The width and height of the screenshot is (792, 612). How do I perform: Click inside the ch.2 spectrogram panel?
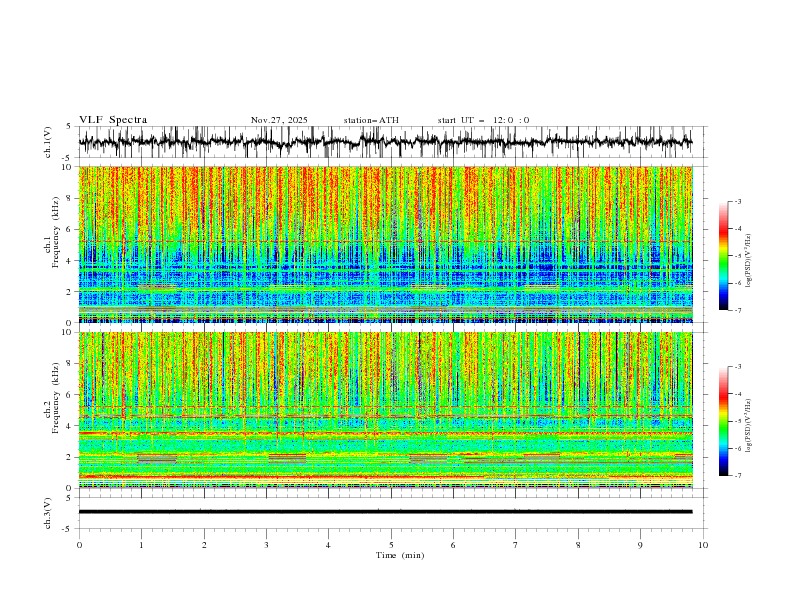click(386, 410)
